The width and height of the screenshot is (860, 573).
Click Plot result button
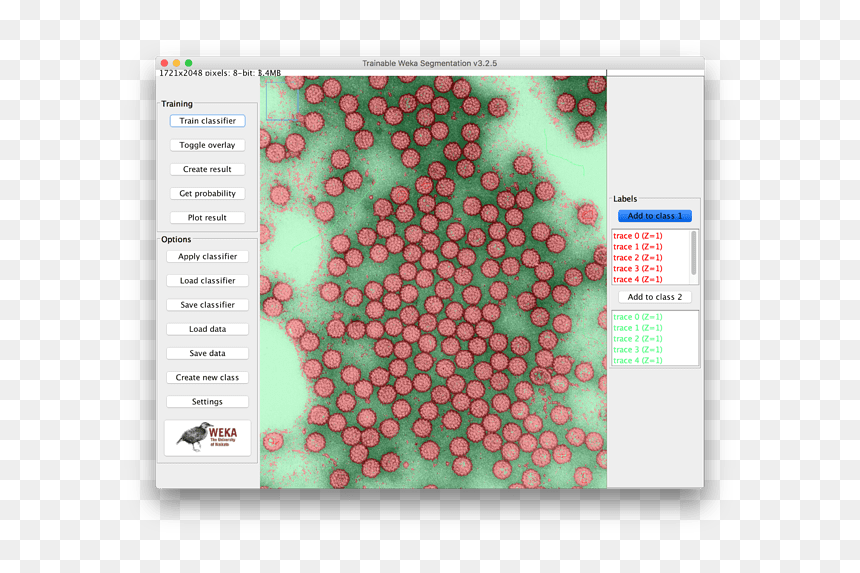207,217
